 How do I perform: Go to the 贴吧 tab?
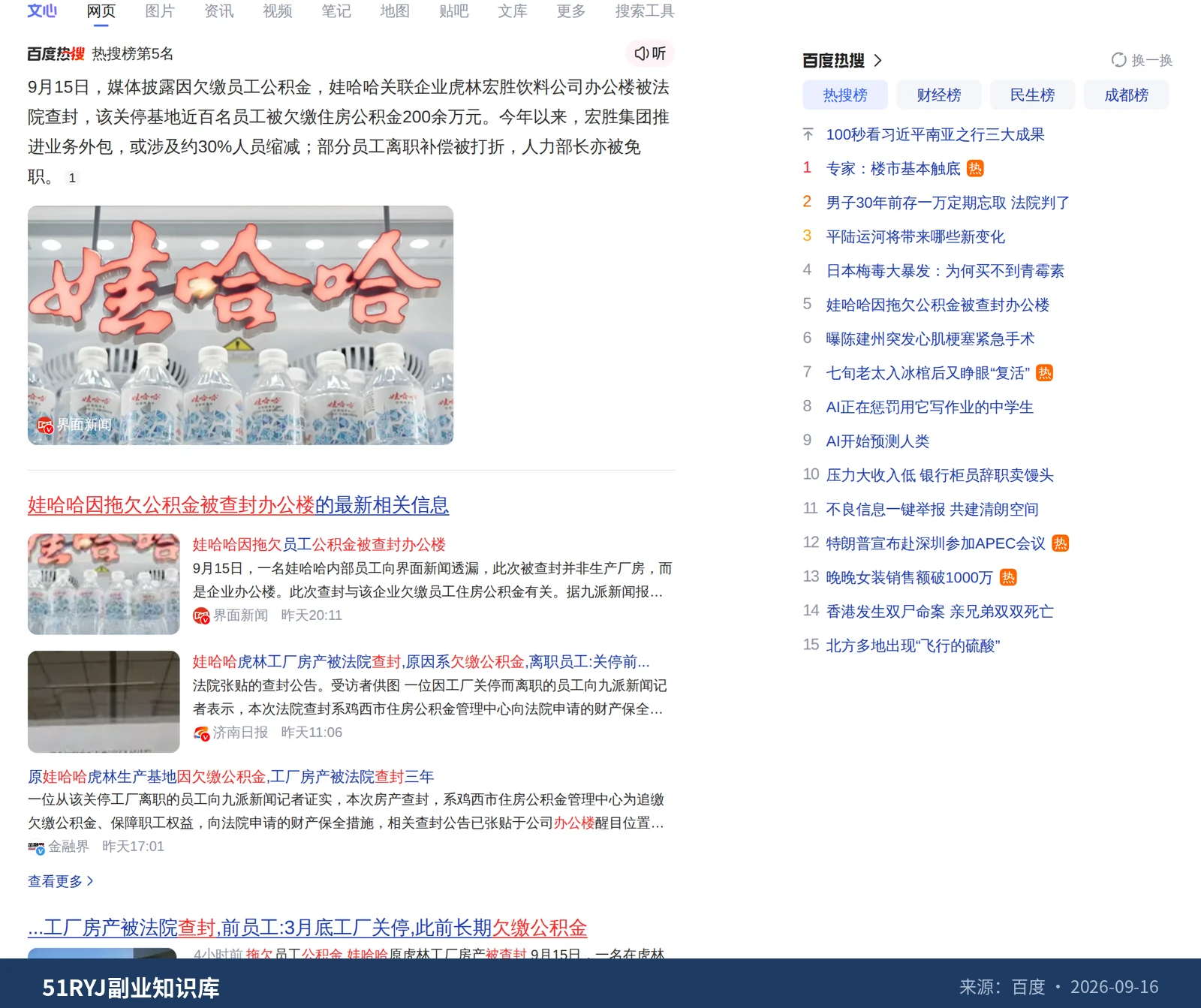[x=453, y=11]
